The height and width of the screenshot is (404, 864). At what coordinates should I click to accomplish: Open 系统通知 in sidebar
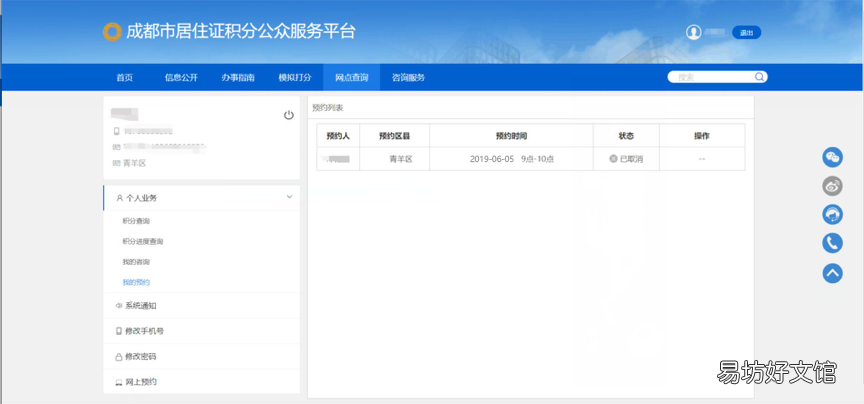[x=141, y=306]
